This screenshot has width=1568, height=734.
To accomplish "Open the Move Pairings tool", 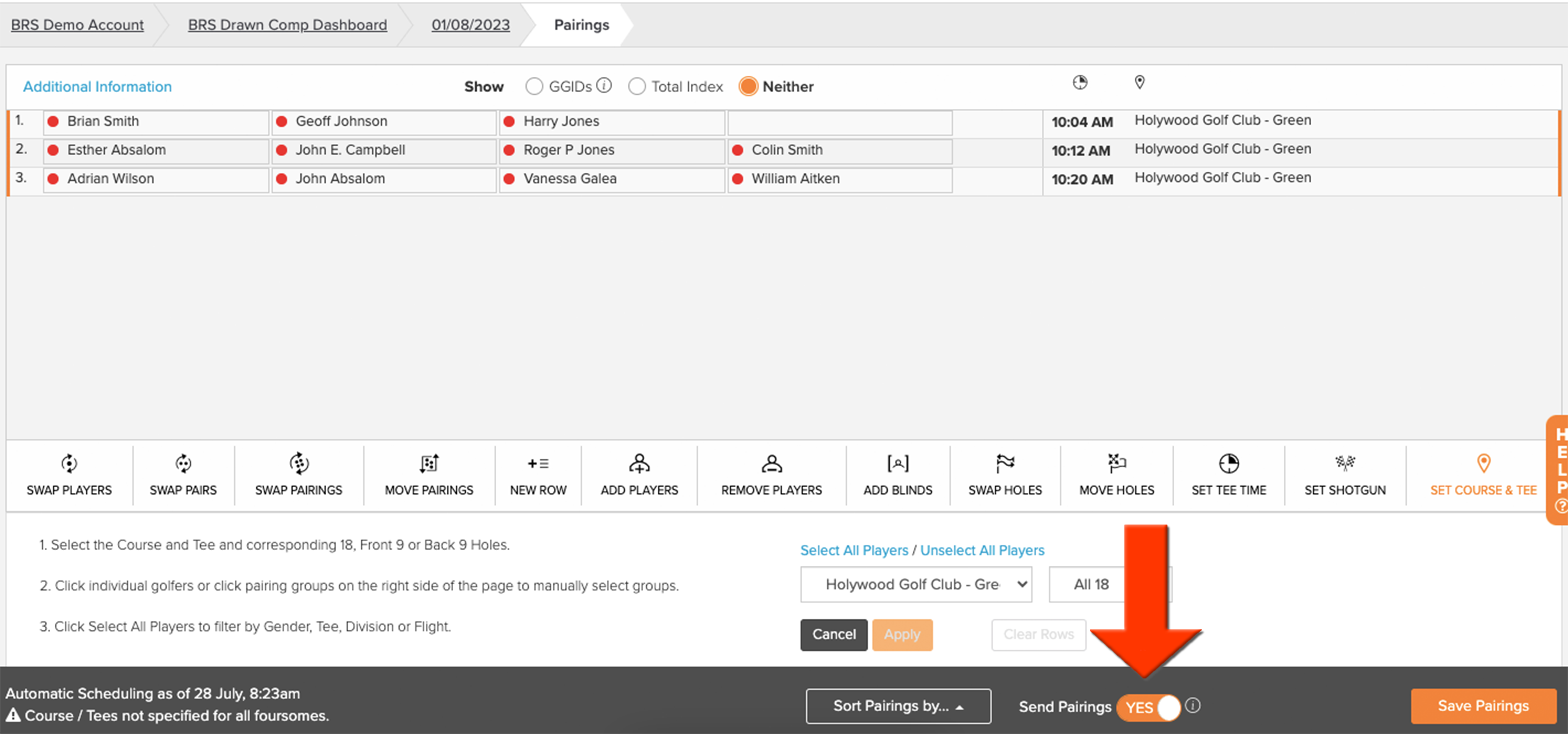I will click(429, 475).
